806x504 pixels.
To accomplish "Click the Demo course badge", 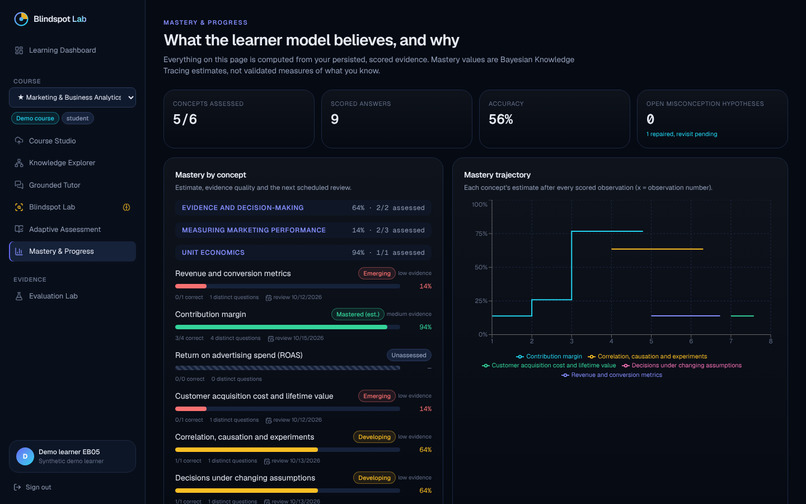I will coord(35,118).
